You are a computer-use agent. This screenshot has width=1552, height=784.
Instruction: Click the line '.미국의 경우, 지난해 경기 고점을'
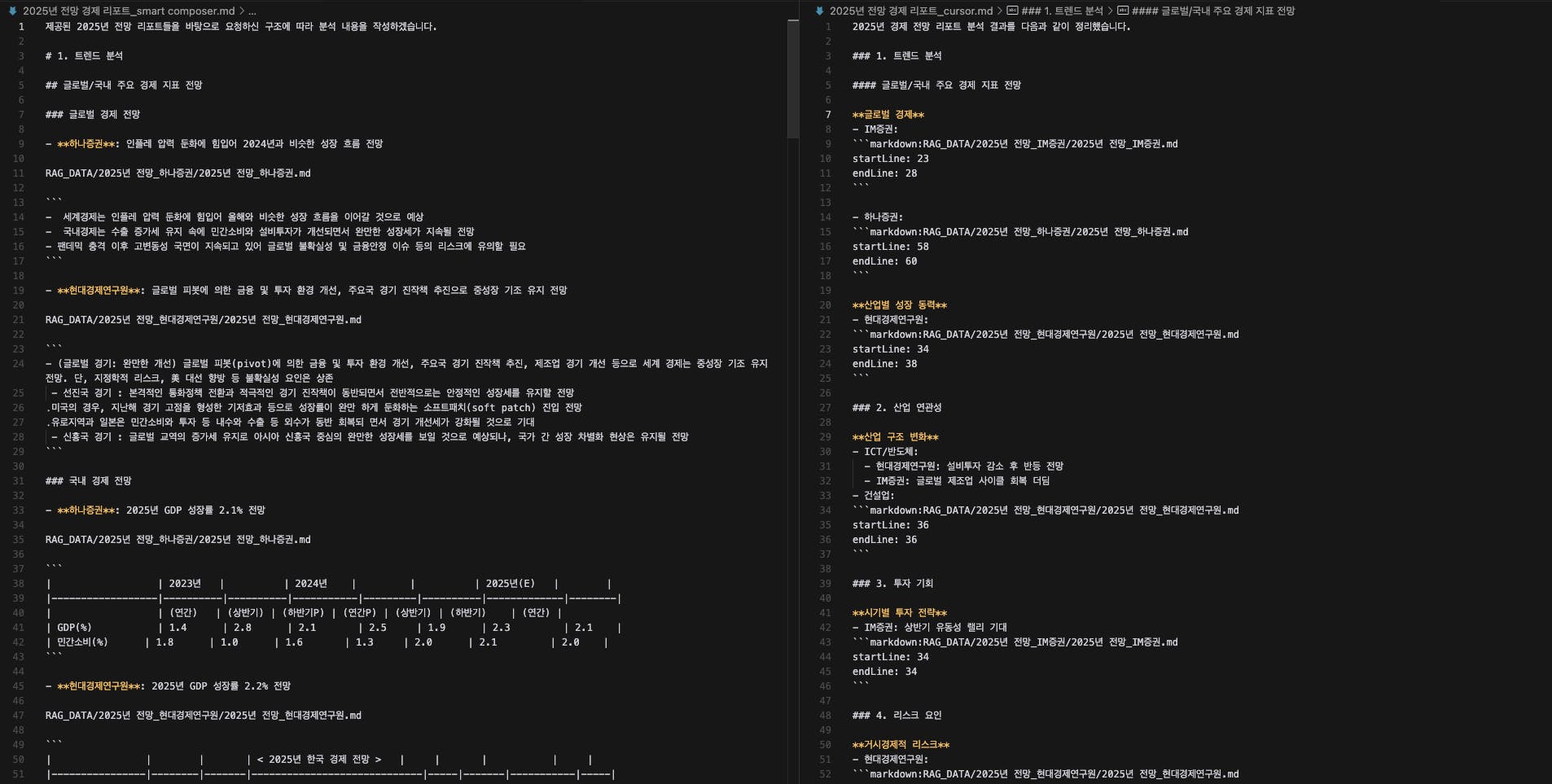pyautogui.click(x=313, y=408)
